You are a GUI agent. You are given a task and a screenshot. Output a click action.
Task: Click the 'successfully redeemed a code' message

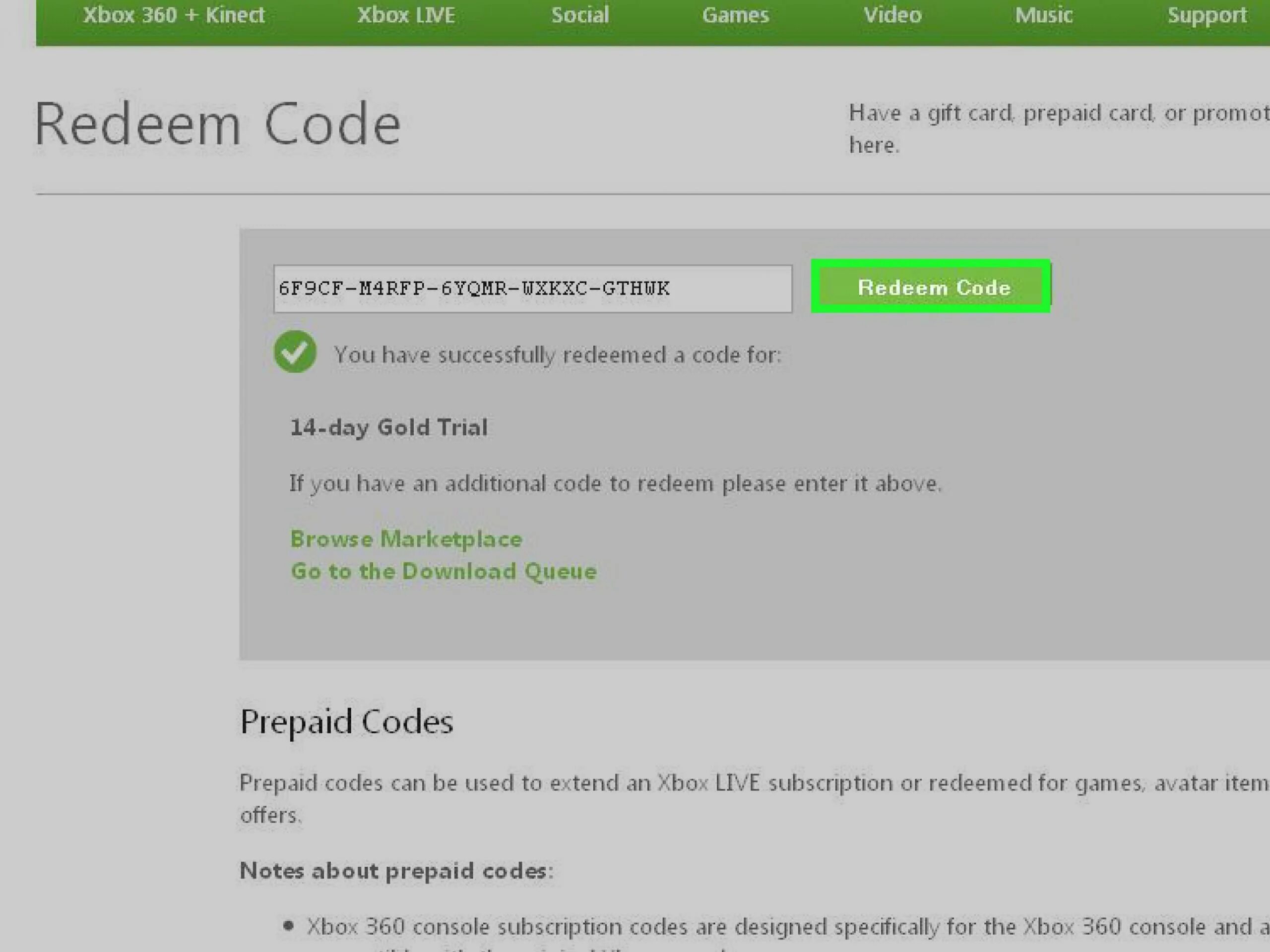click(557, 355)
